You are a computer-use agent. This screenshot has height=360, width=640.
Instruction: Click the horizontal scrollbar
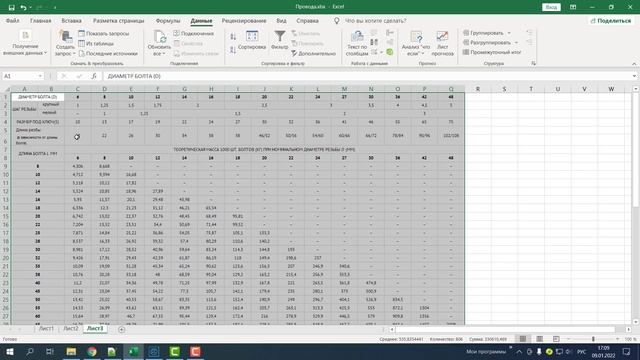click(505, 329)
